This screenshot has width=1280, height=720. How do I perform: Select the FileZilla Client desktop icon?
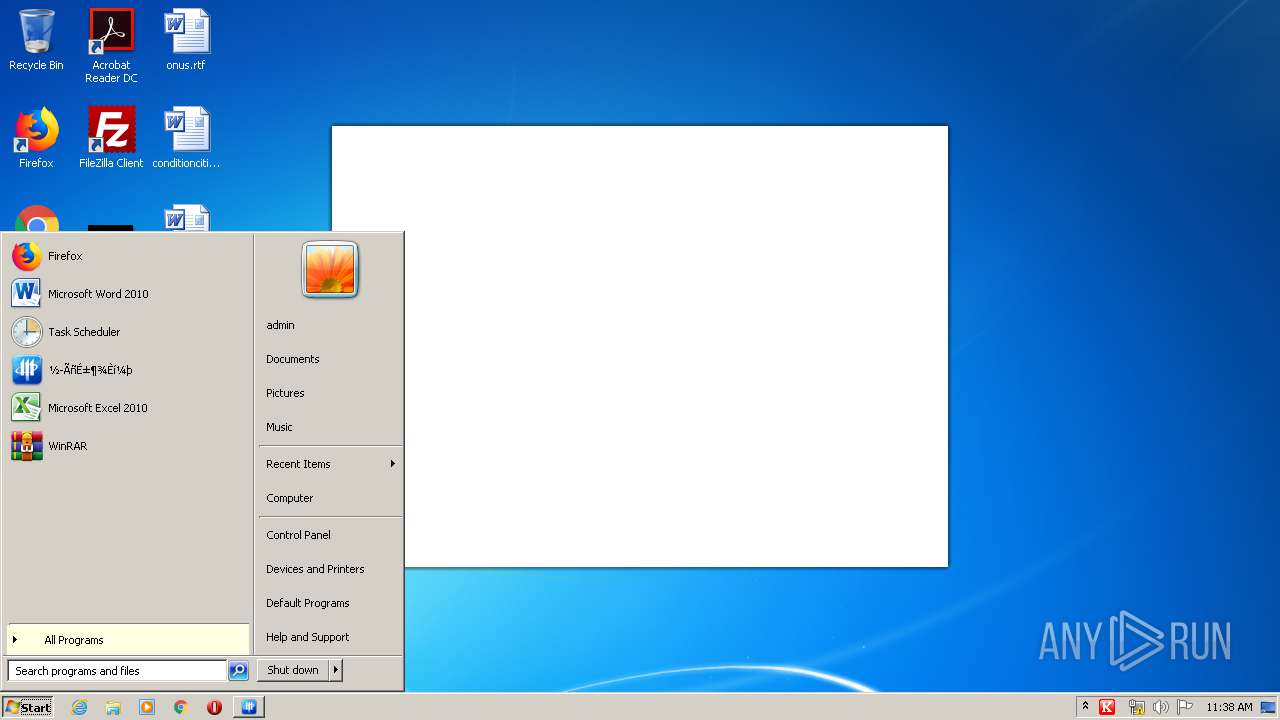[x=111, y=138]
